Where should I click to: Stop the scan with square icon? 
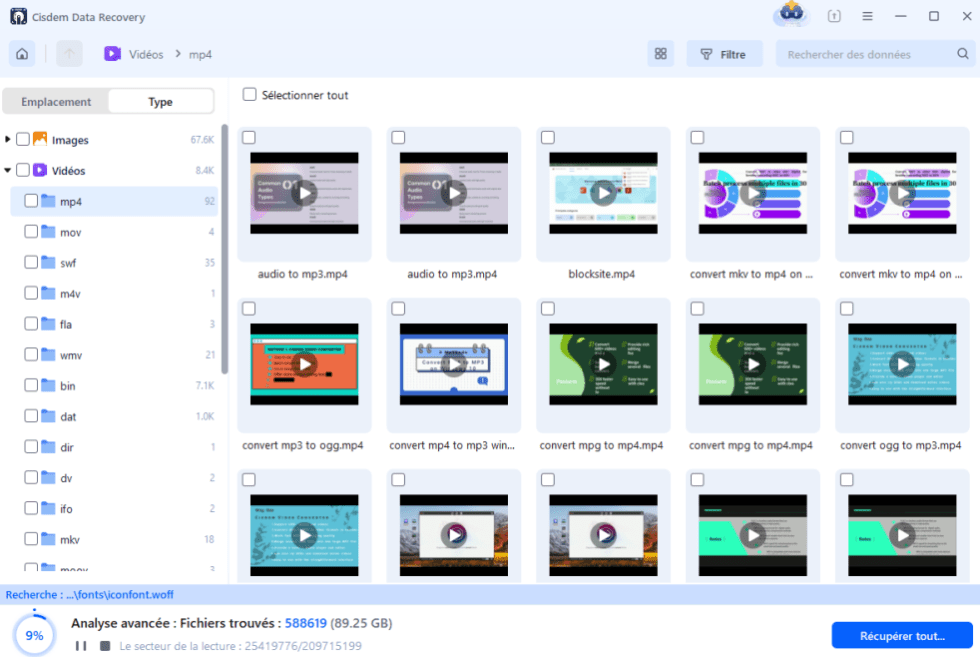click(x=104, y=646)
